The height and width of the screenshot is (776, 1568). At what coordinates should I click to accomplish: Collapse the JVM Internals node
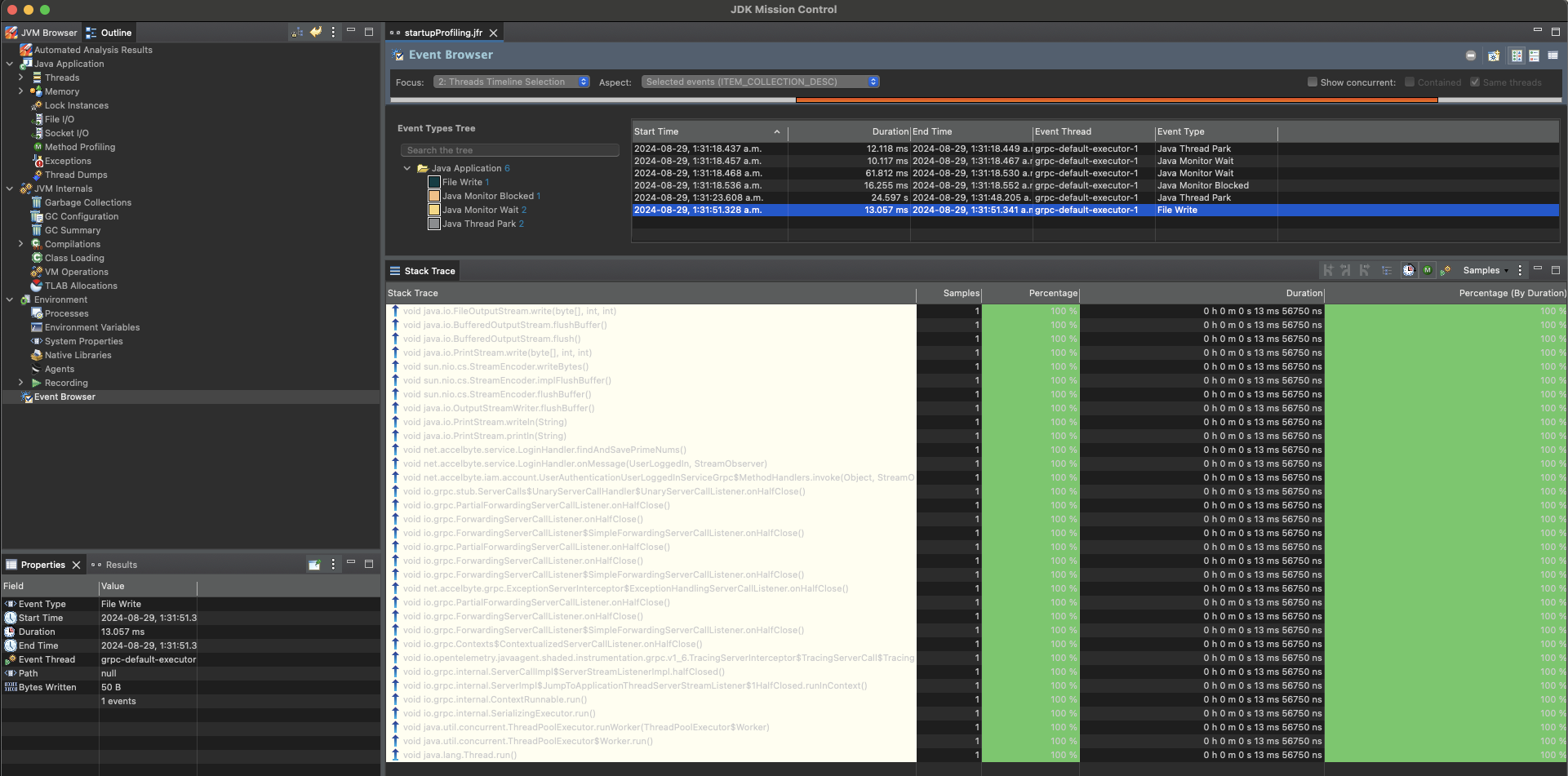coord(10,188)
